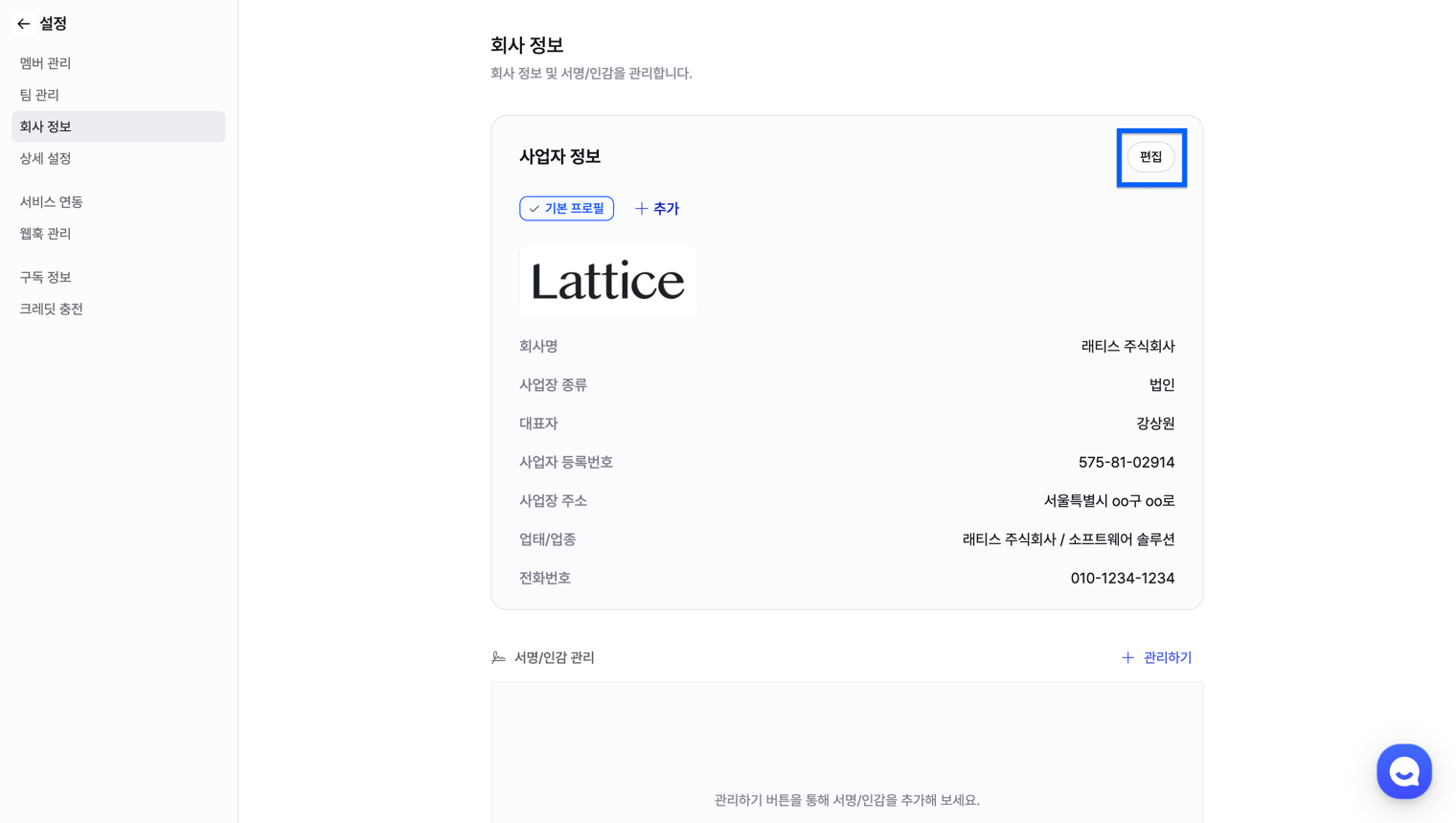This screenshot has width=1456, height=823.
Task: Click business registration number 575-81-02914
Action: point(1126,462)
